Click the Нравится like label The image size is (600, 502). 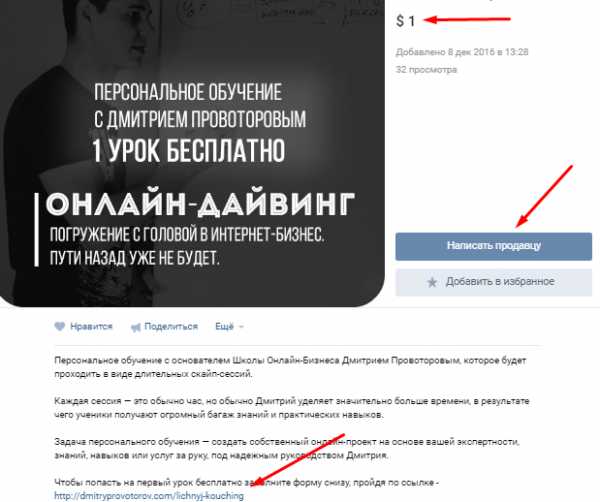click(91, 326)
